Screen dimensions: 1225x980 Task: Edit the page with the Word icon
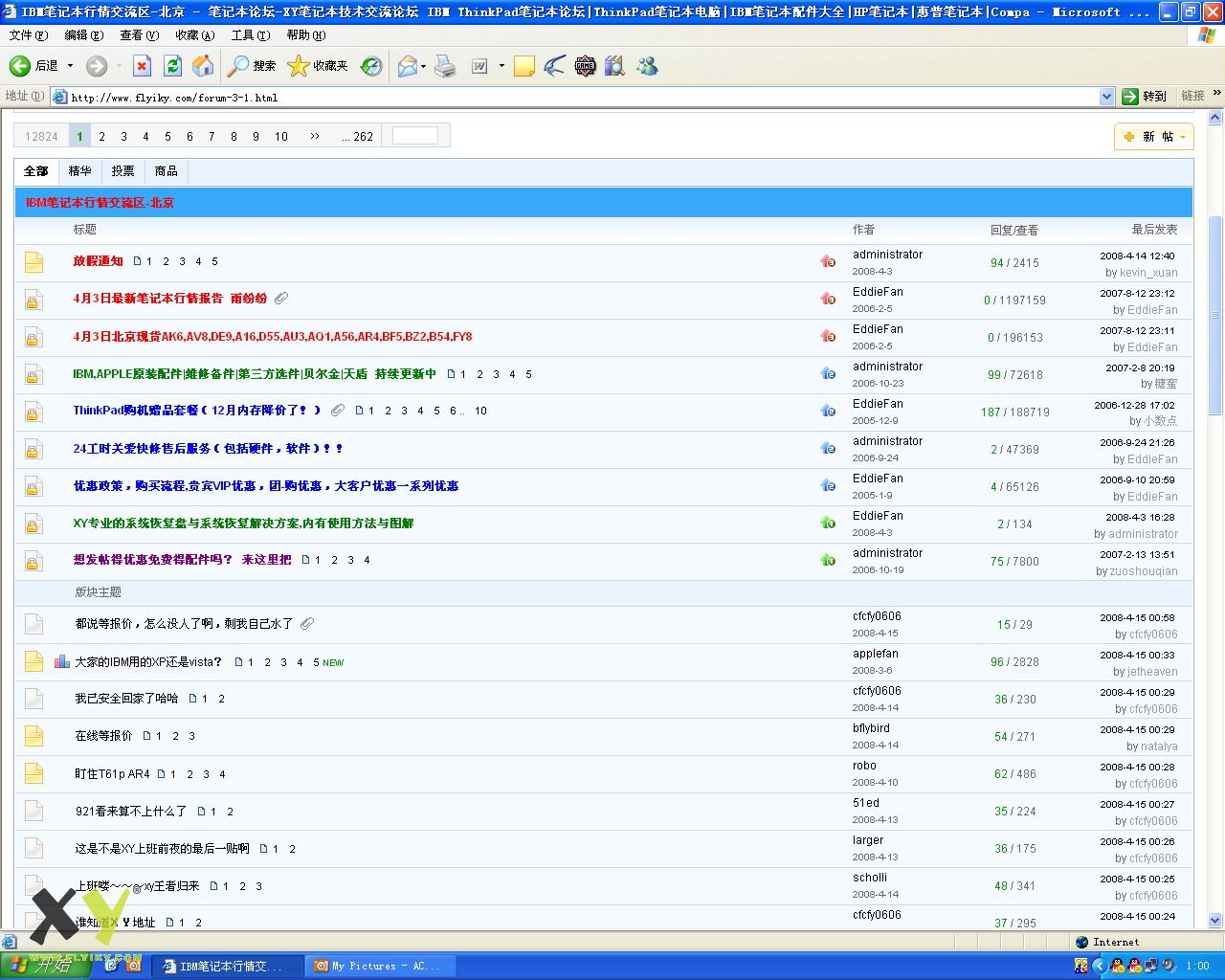[x=479, y=66]
